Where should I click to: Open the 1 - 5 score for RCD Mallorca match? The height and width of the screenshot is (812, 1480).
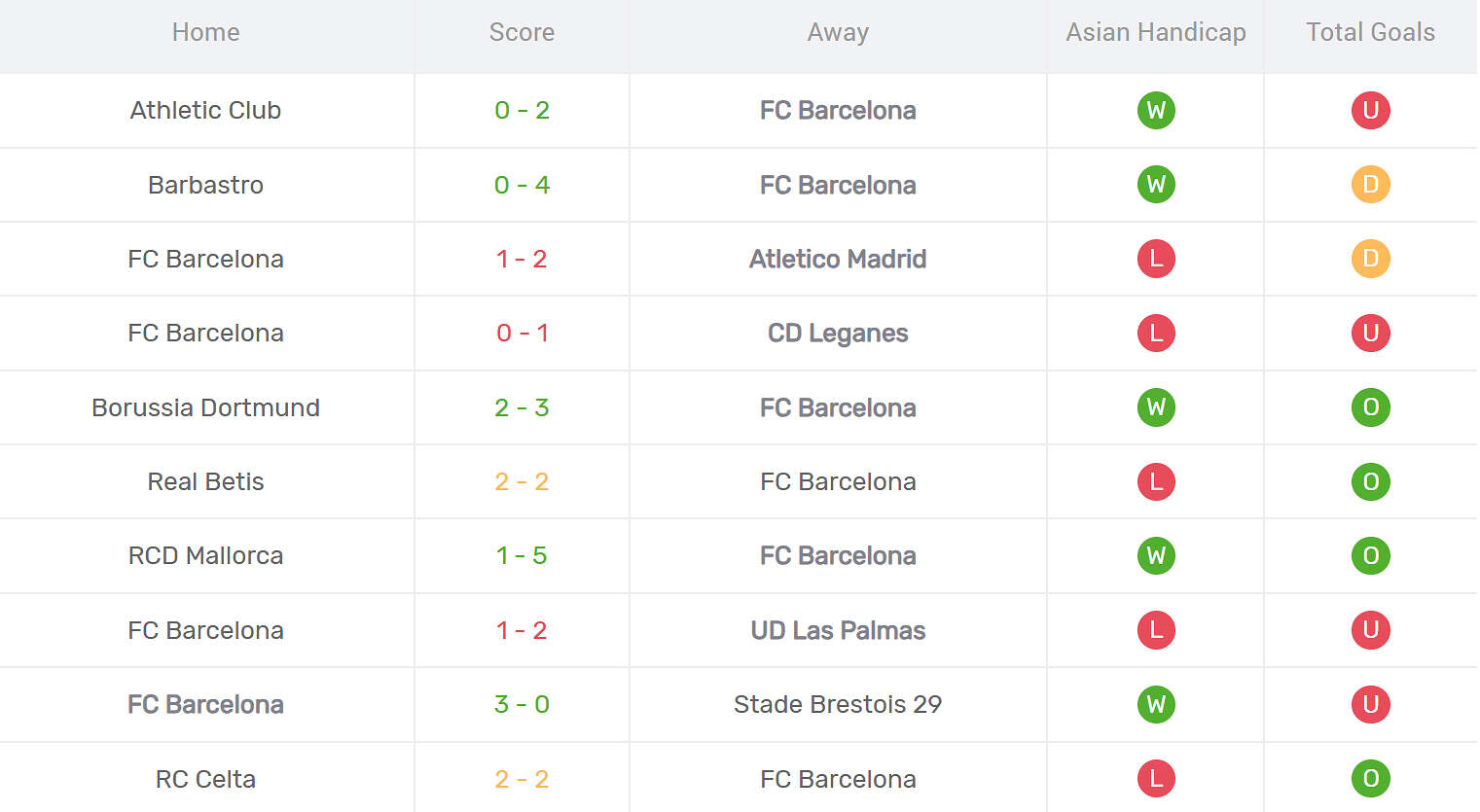(x=522, y=555)
